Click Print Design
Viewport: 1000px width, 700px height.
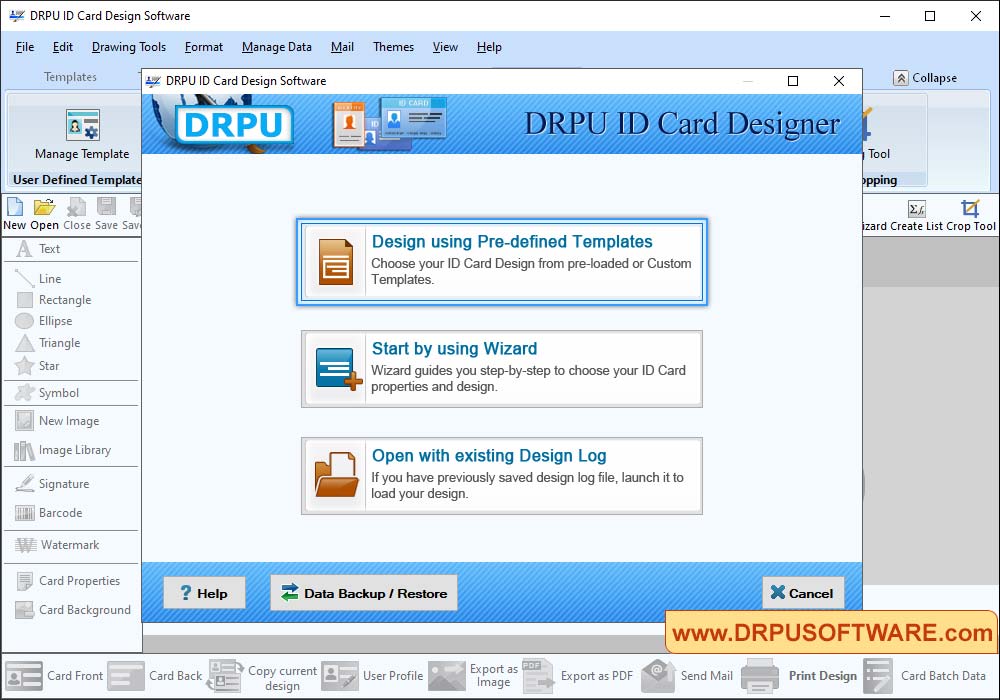point(800,676)
